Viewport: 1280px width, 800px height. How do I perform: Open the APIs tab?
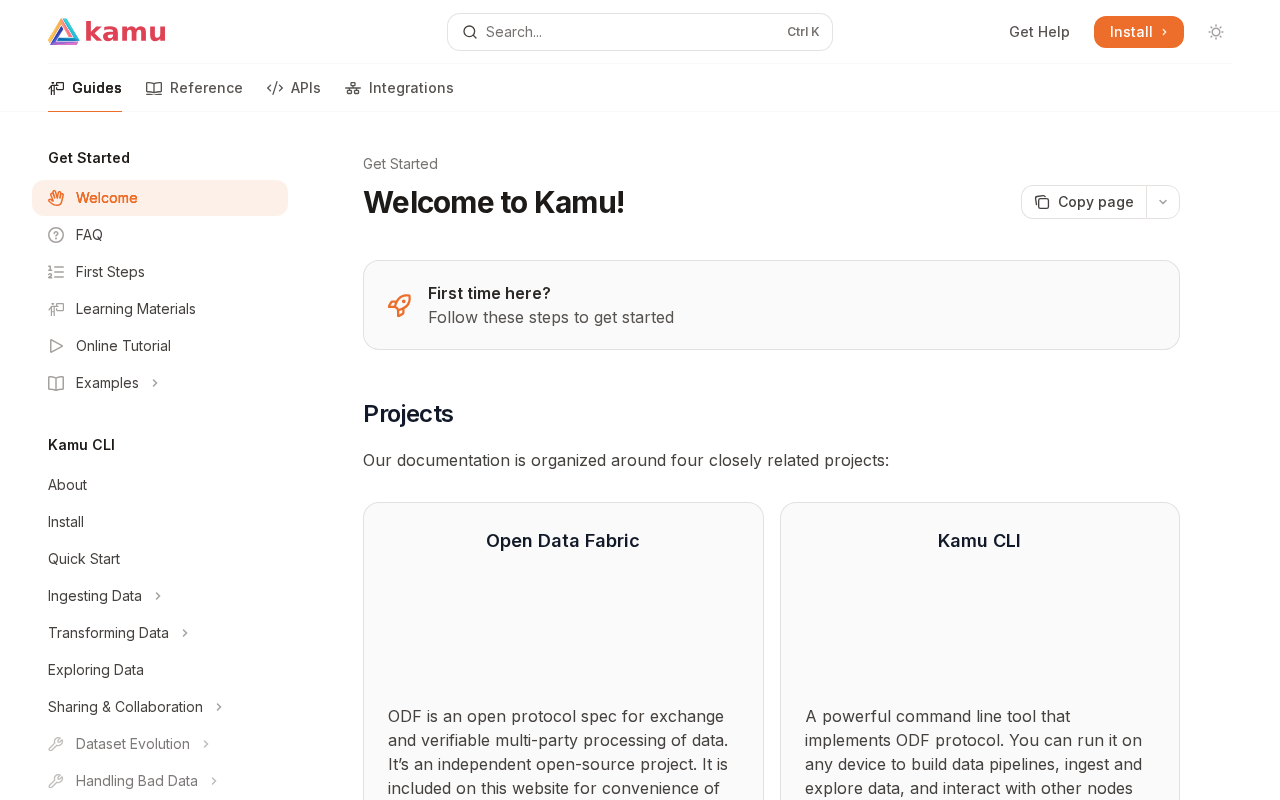[294, 88]
